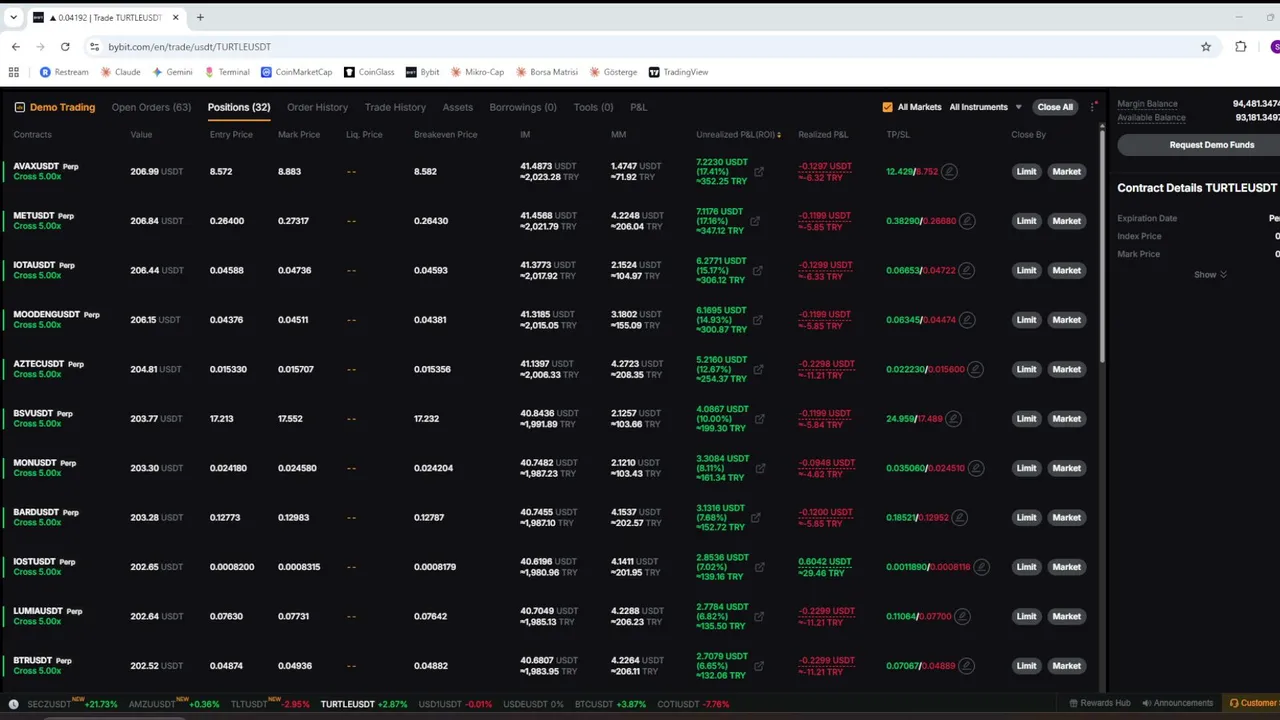Screen dimensions: 1280x720
Task: Open the Order History tab
Action: coord(317,107)
